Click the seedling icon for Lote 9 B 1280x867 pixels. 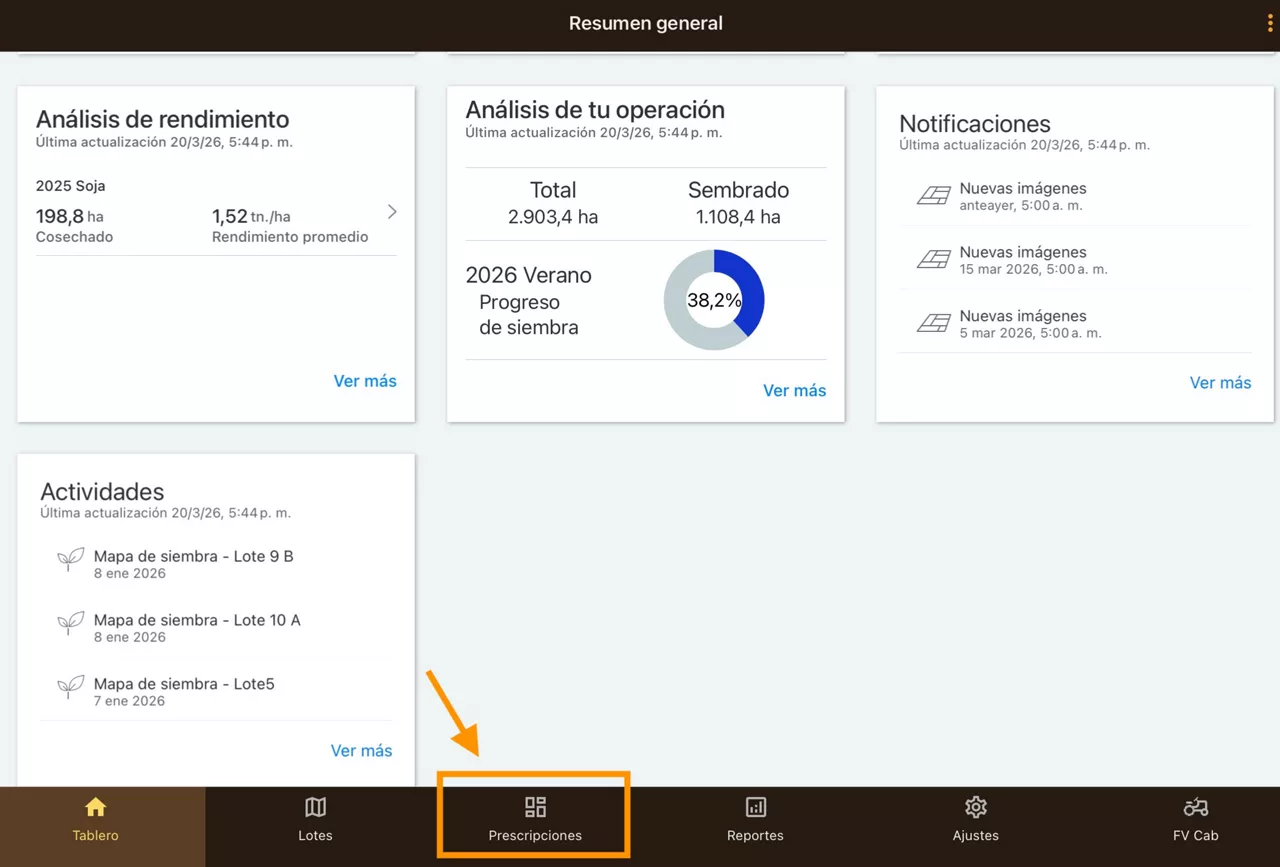click(70, 560)
